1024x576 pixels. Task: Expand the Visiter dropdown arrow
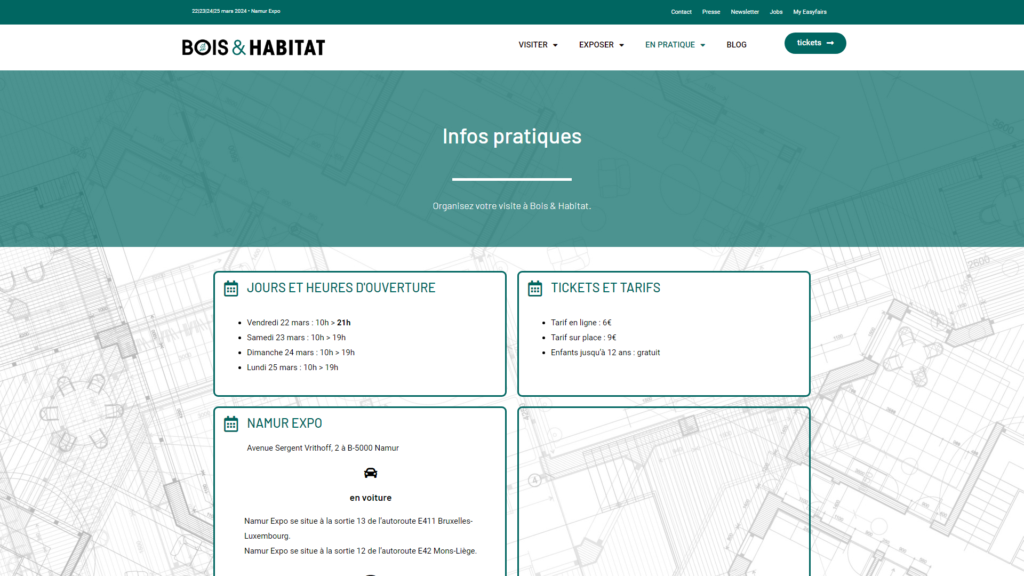point(555,45)
